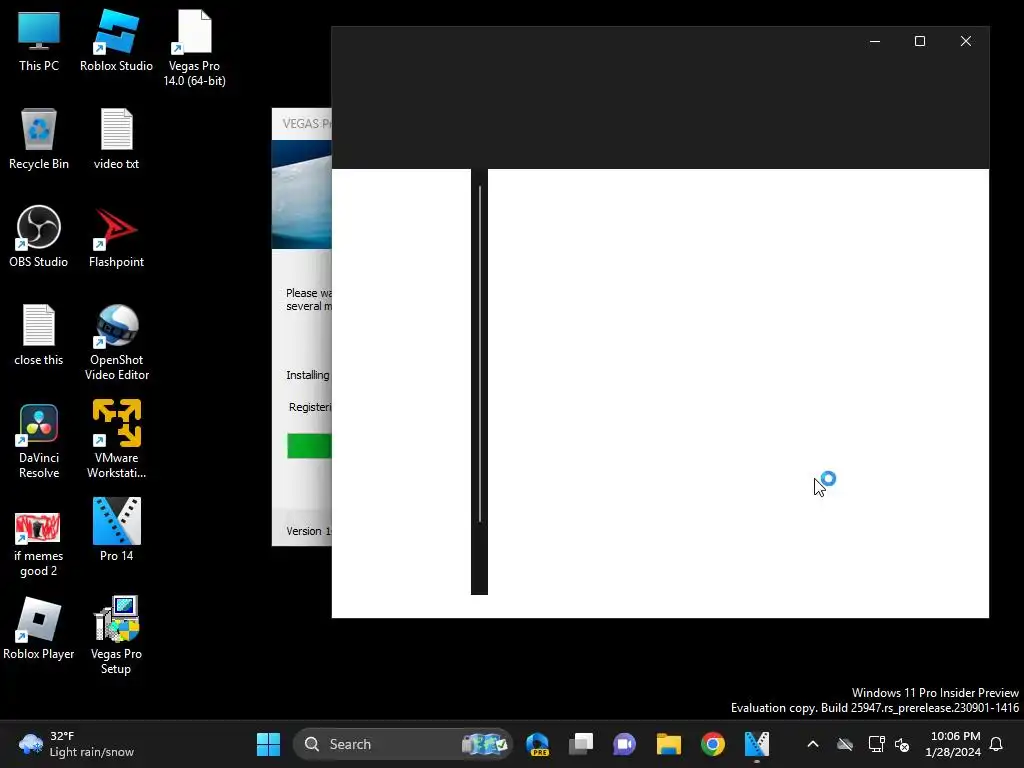Click the OneDrive tray icon
The height and width of the screenshot is (768, 1024).
[x=845, y=744]
